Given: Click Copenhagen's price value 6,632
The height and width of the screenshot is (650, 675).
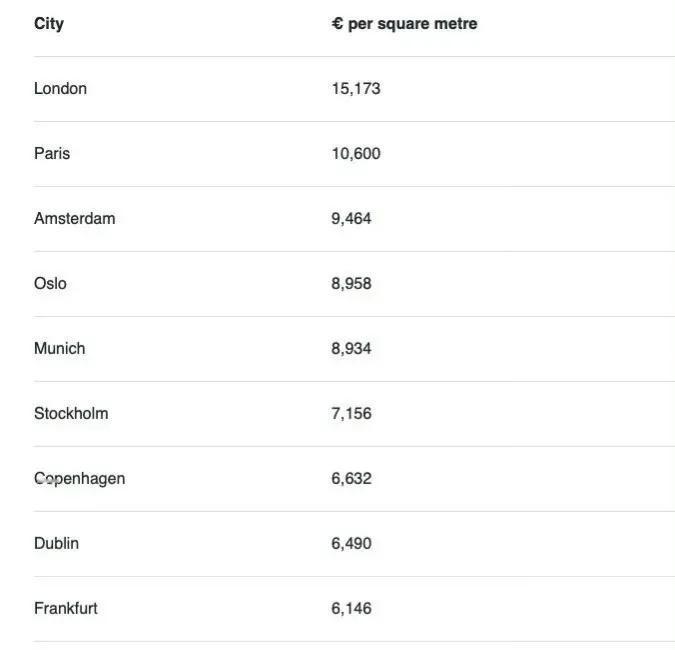Looking at the screenshot, I should (351, 479).
